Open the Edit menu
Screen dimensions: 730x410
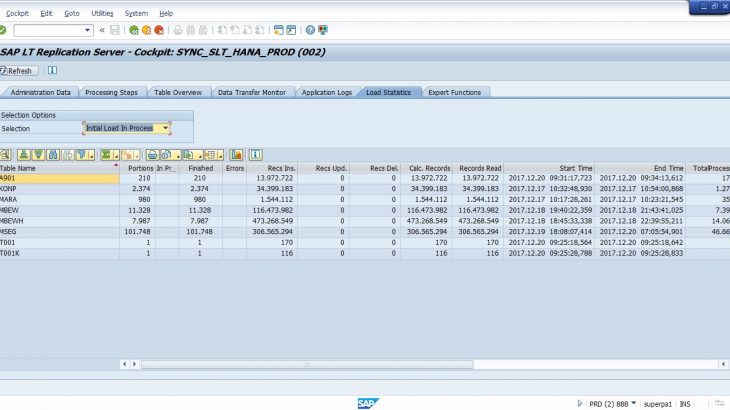pyautogui.click(x=46, y=13)
